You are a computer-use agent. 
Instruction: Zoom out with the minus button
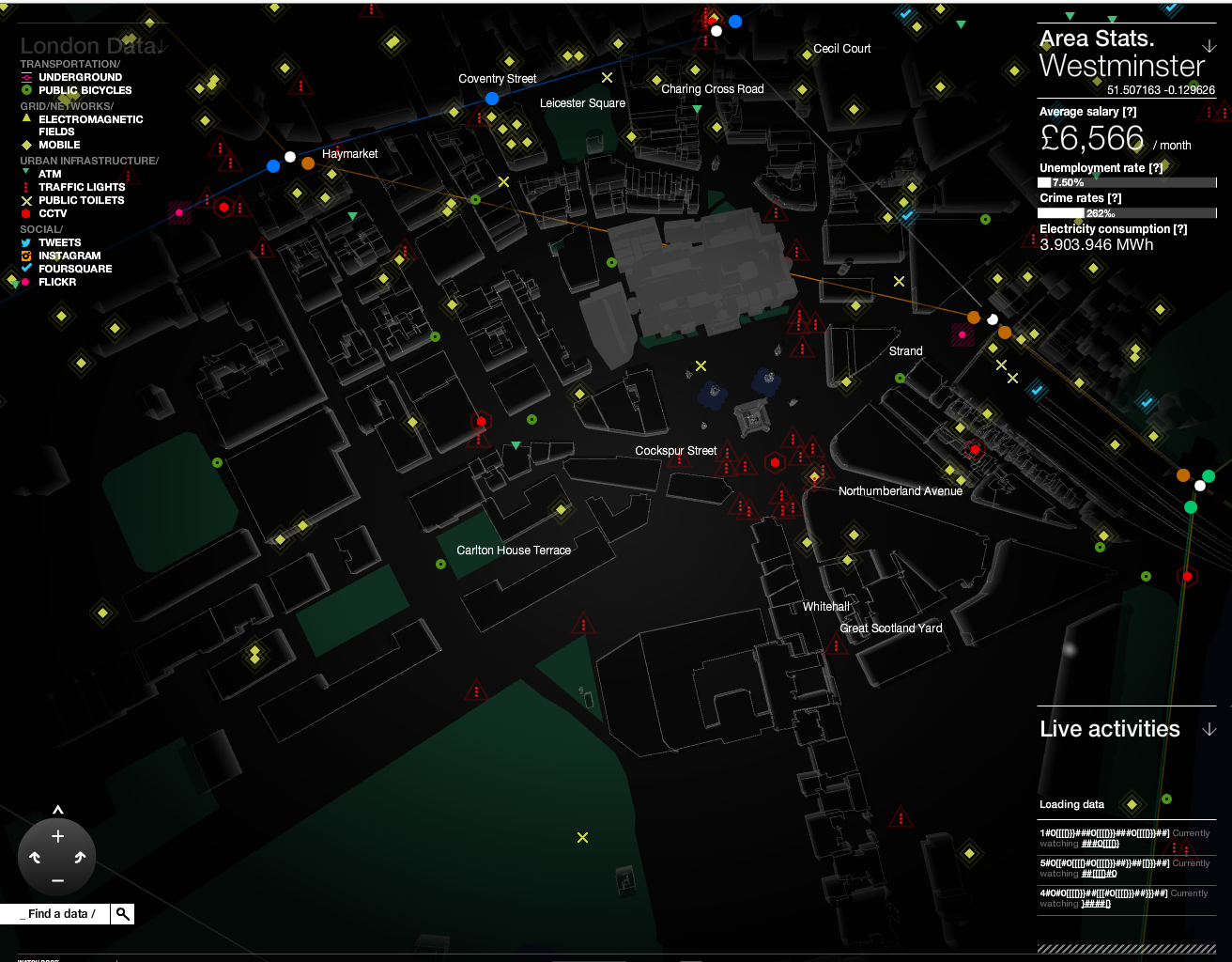(57, 880)
